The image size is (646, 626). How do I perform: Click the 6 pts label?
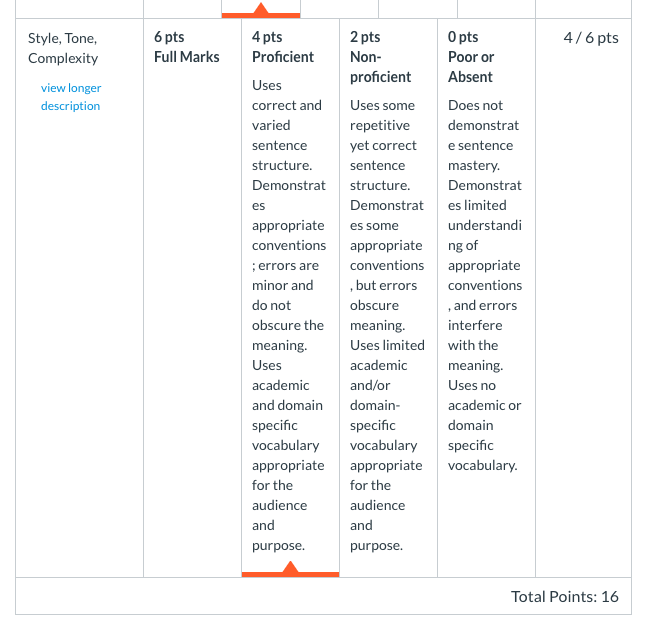[169, 37]
